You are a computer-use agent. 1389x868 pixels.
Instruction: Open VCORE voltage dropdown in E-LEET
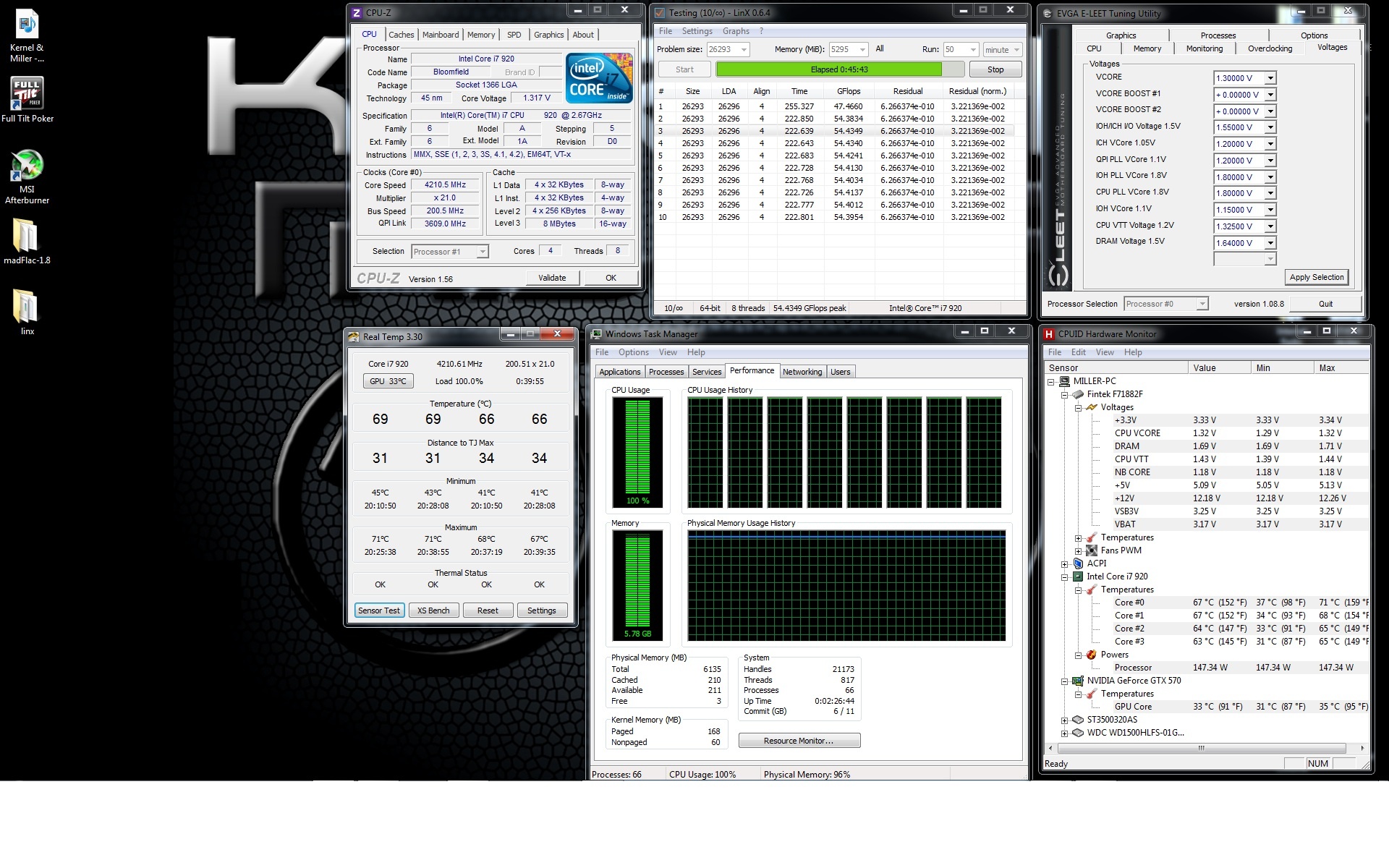coord(1270,78)
